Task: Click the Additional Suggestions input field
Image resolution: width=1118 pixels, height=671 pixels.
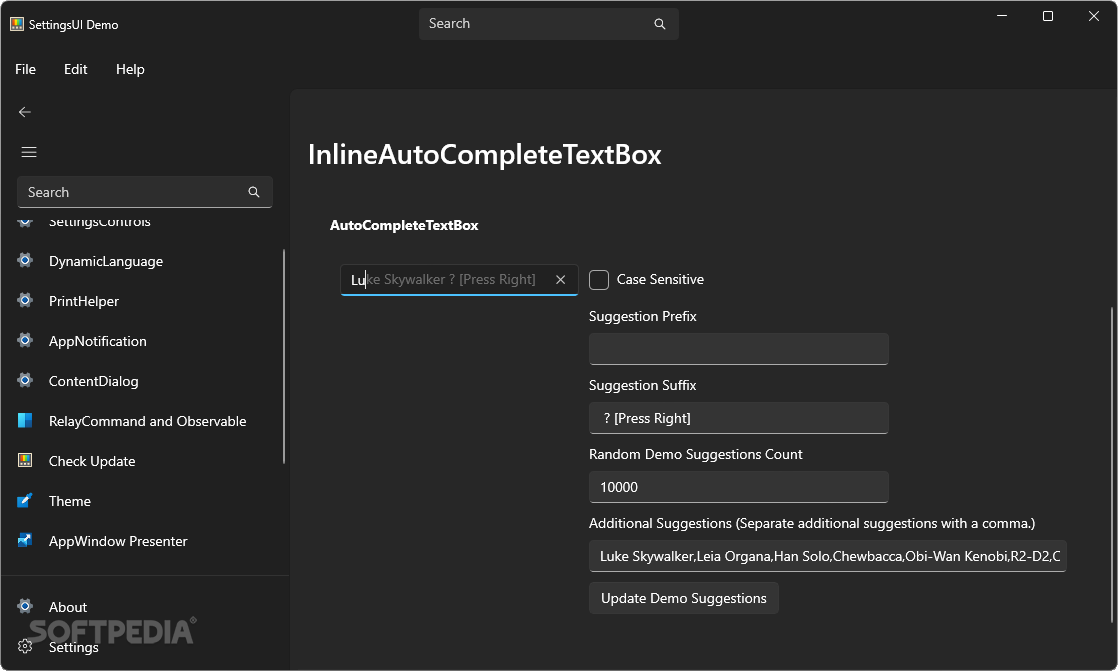Action: (828, 556)
